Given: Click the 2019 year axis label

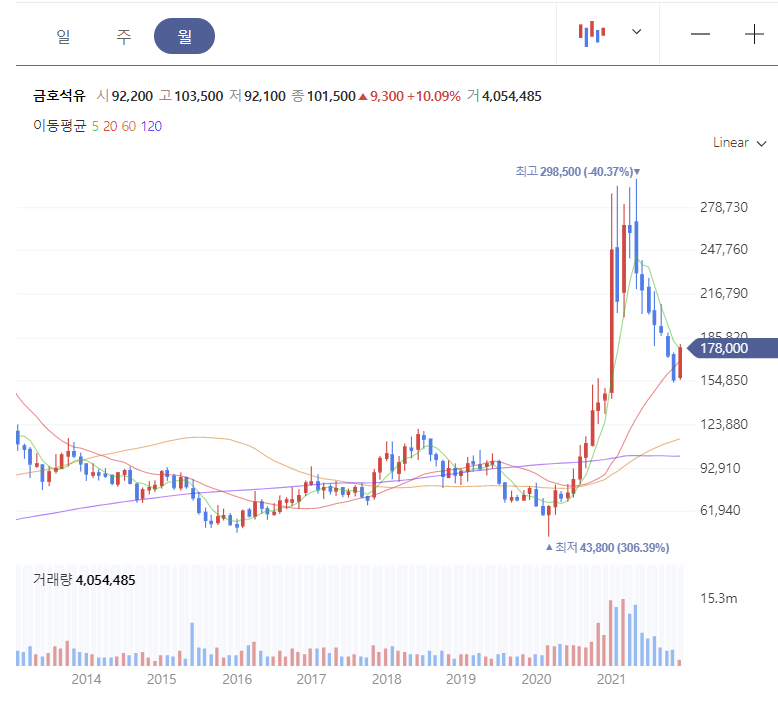Looking at the screenshot, I should [460, 679].
